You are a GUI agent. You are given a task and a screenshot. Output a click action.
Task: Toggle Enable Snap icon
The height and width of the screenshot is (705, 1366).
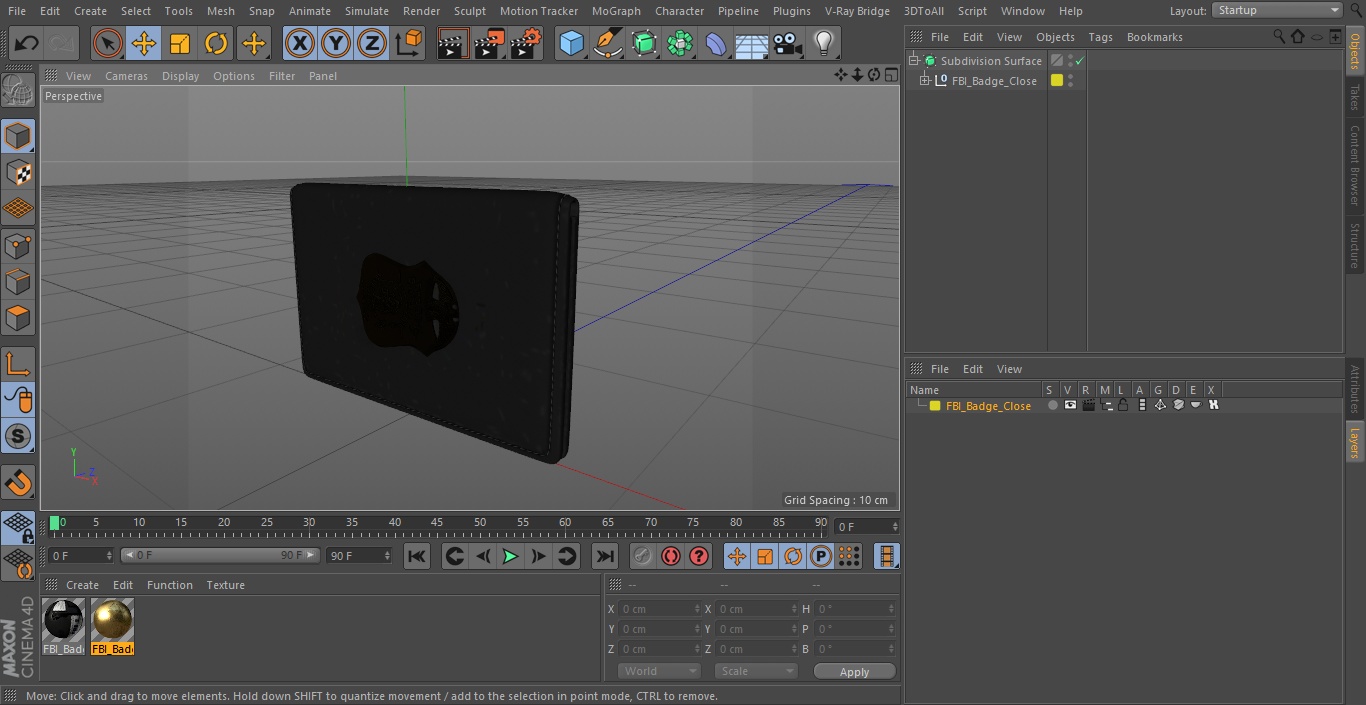pos(18,484)
